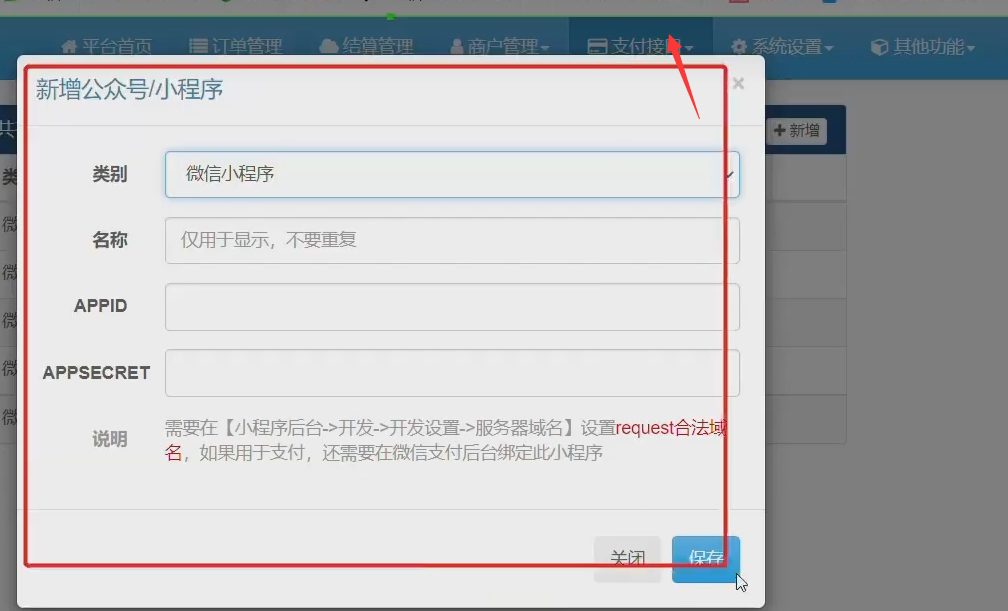Viewport: 1008px width, 611px height.
Task: Click the 名称 field with placeholder text
Action: coord(450,239)
